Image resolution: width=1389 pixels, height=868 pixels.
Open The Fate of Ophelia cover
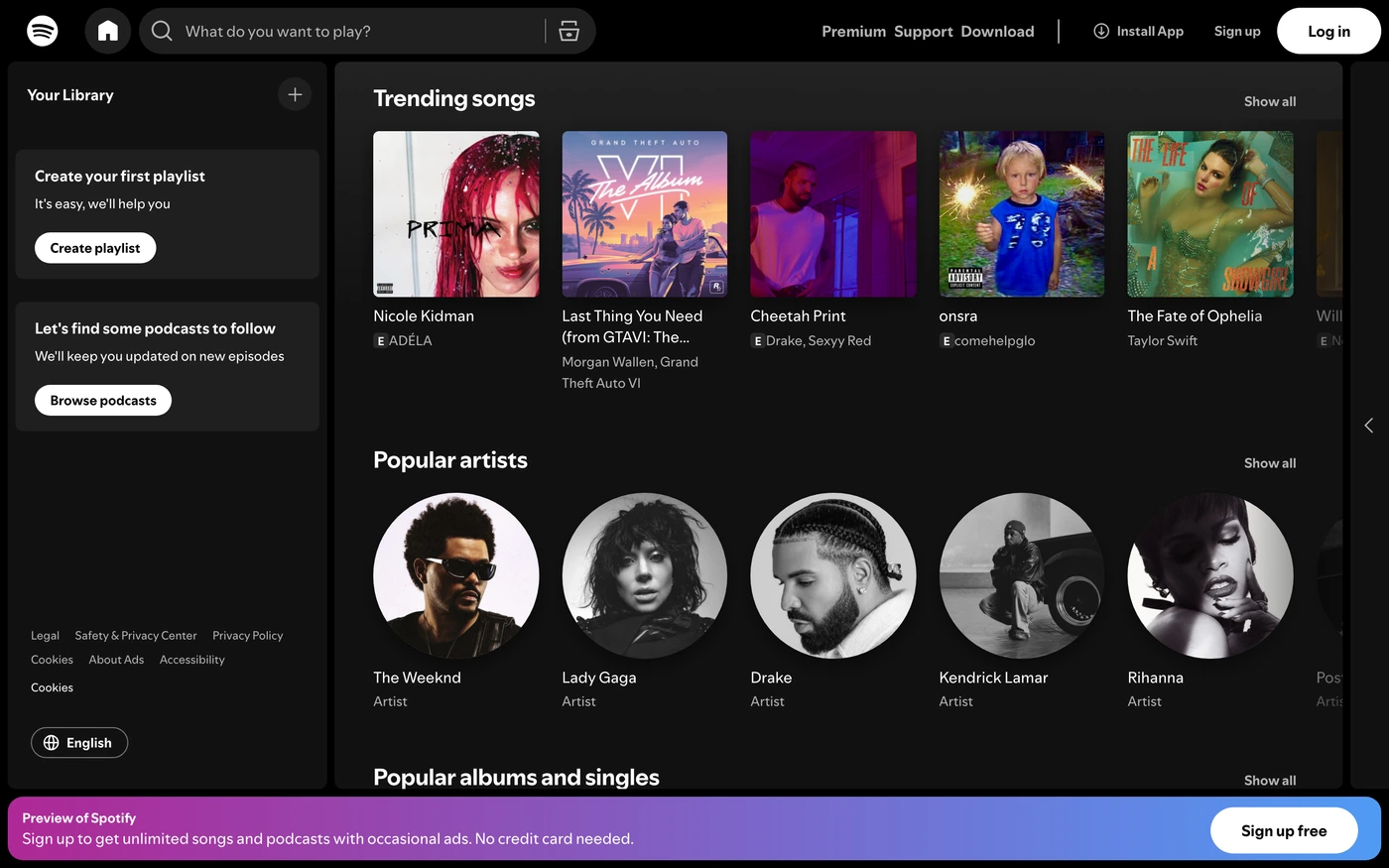coord(1210,214)
